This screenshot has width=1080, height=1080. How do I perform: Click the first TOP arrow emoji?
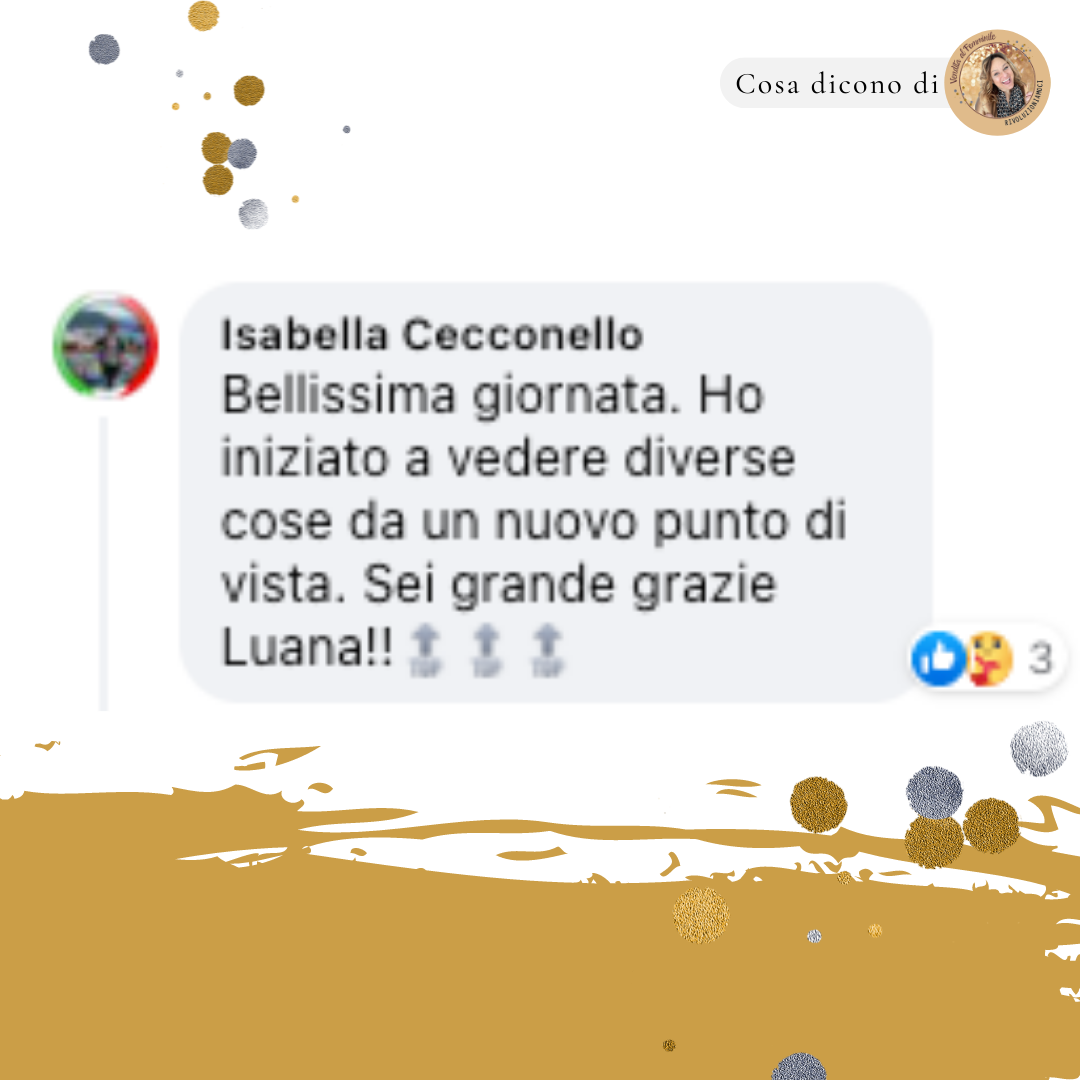click(426, 650)
